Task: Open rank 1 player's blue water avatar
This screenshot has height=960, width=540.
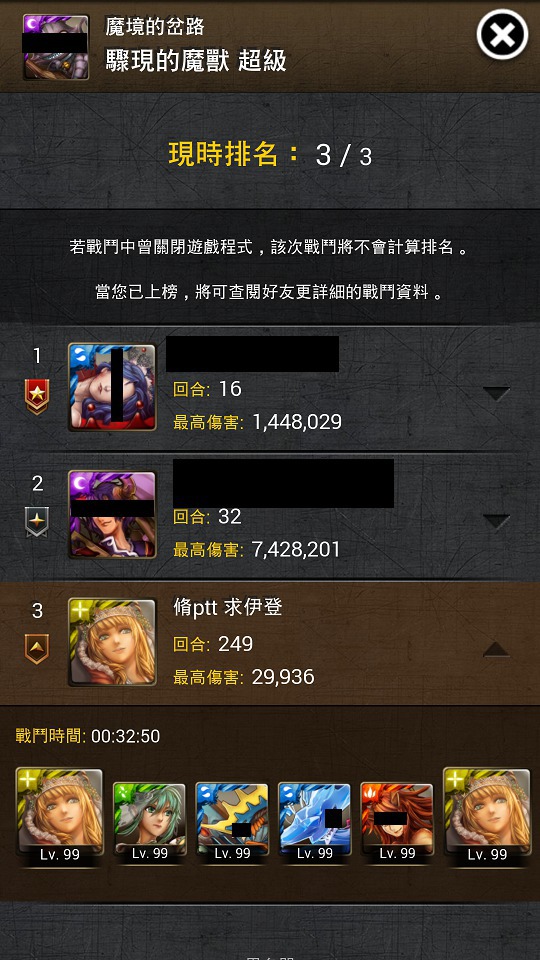Action: 112,387
